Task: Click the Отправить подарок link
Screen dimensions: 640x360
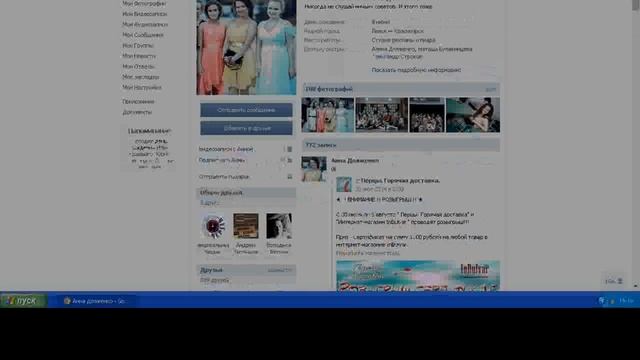Action: (224, 177)
